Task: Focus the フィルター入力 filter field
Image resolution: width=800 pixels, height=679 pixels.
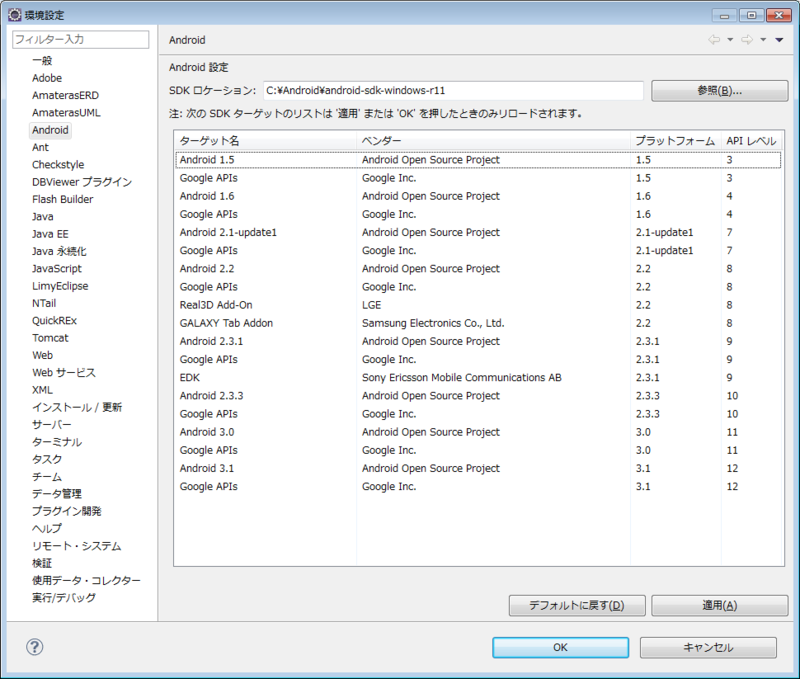Action: click(x=81, y=39)
